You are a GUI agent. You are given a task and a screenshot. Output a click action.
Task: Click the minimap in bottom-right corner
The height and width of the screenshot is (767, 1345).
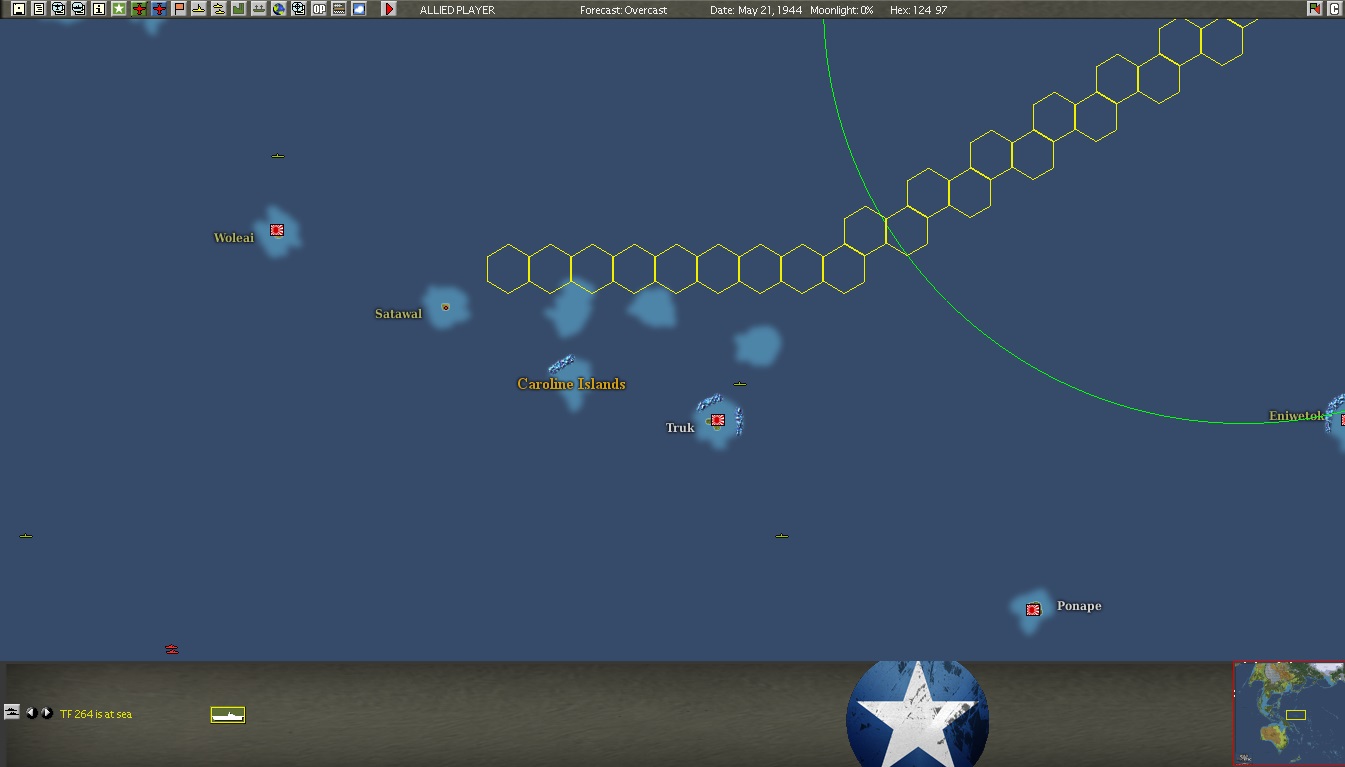[1289, 714]
